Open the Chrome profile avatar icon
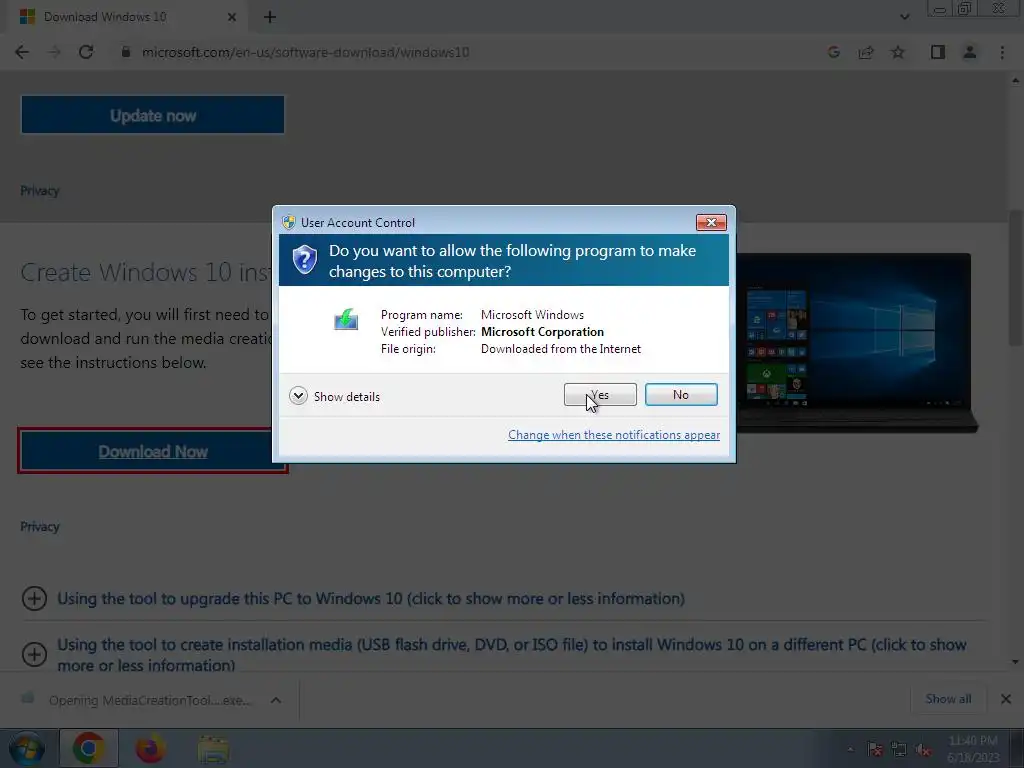This screenshot has height=768, width=1024. click(x=970, y=52)
